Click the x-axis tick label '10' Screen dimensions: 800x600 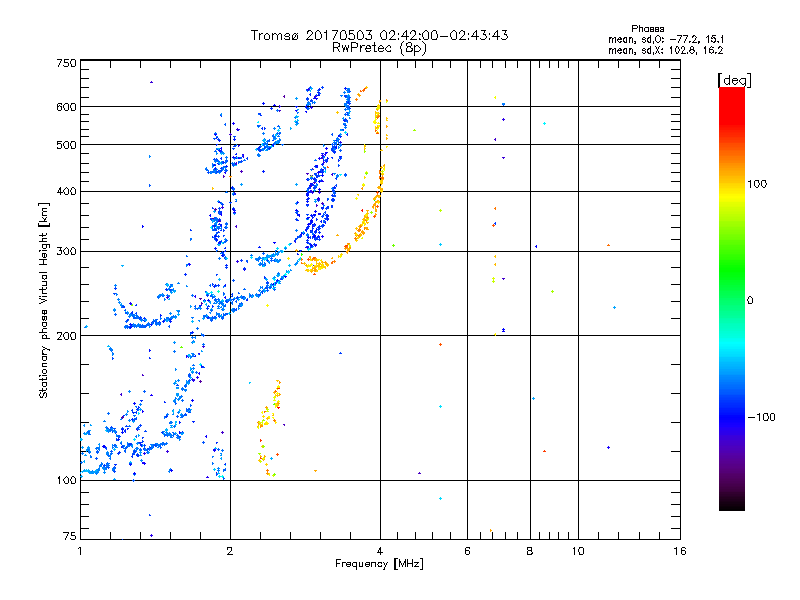point(578,551)
